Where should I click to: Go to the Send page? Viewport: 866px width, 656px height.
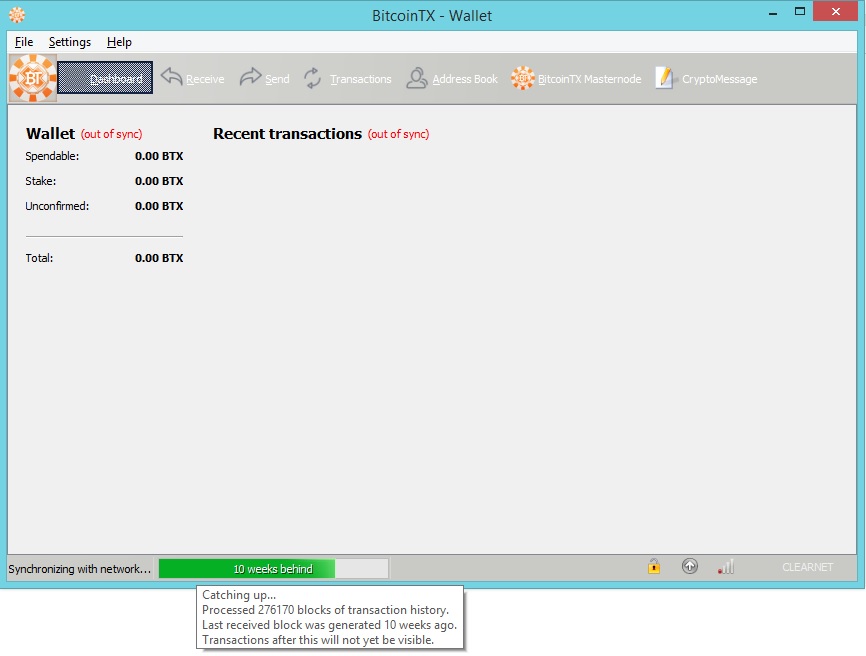tap(265, 78)
